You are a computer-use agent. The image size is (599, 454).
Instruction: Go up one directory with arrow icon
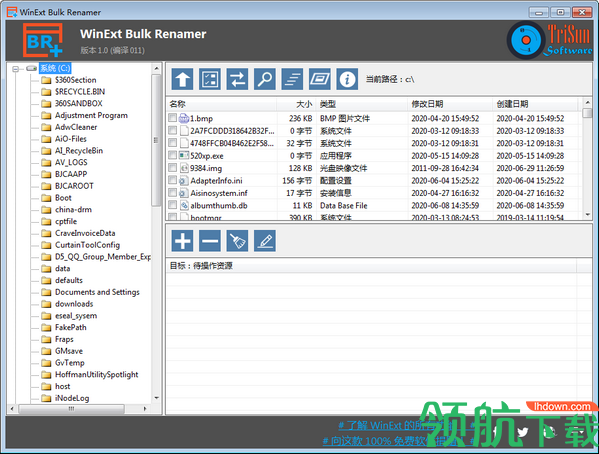pos(182,79)
